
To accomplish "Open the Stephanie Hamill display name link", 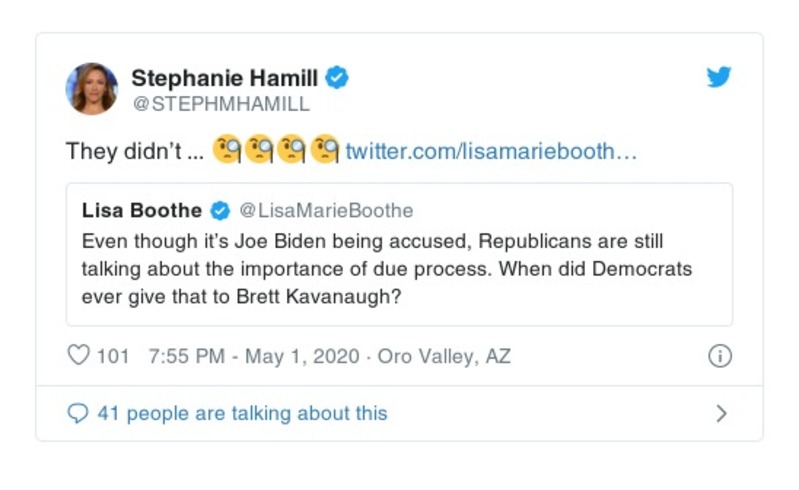I will tap(225, 77).
